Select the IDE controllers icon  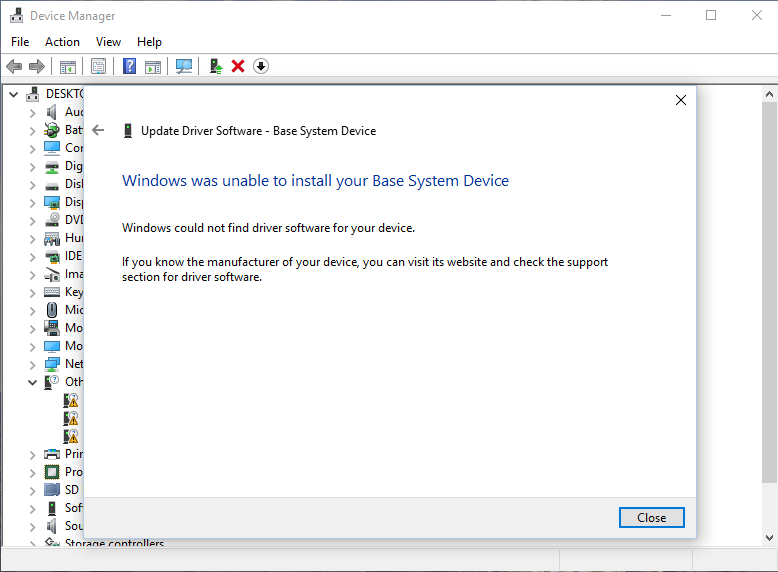(52, 256)
